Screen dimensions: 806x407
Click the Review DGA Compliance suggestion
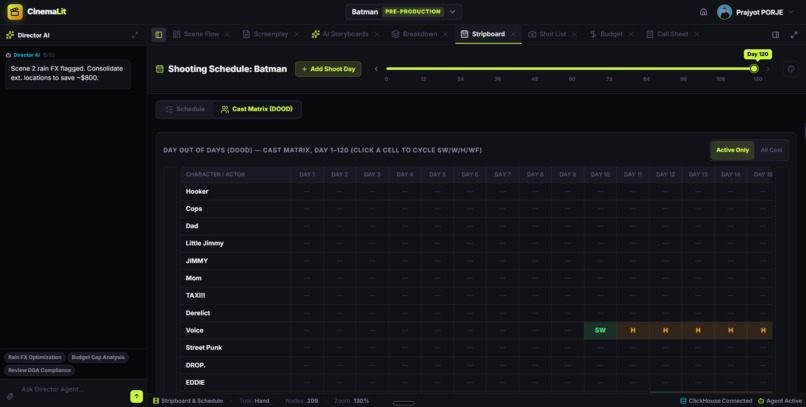(39, 370)
